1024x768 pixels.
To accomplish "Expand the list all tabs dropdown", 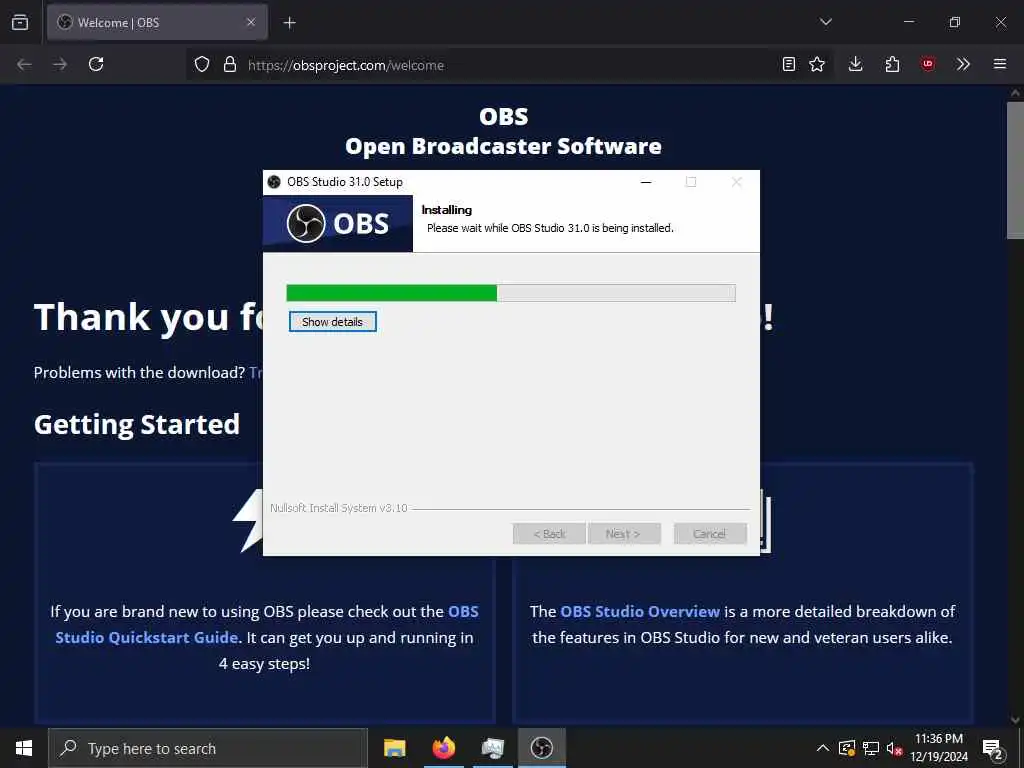I will [x=825, y=22].
